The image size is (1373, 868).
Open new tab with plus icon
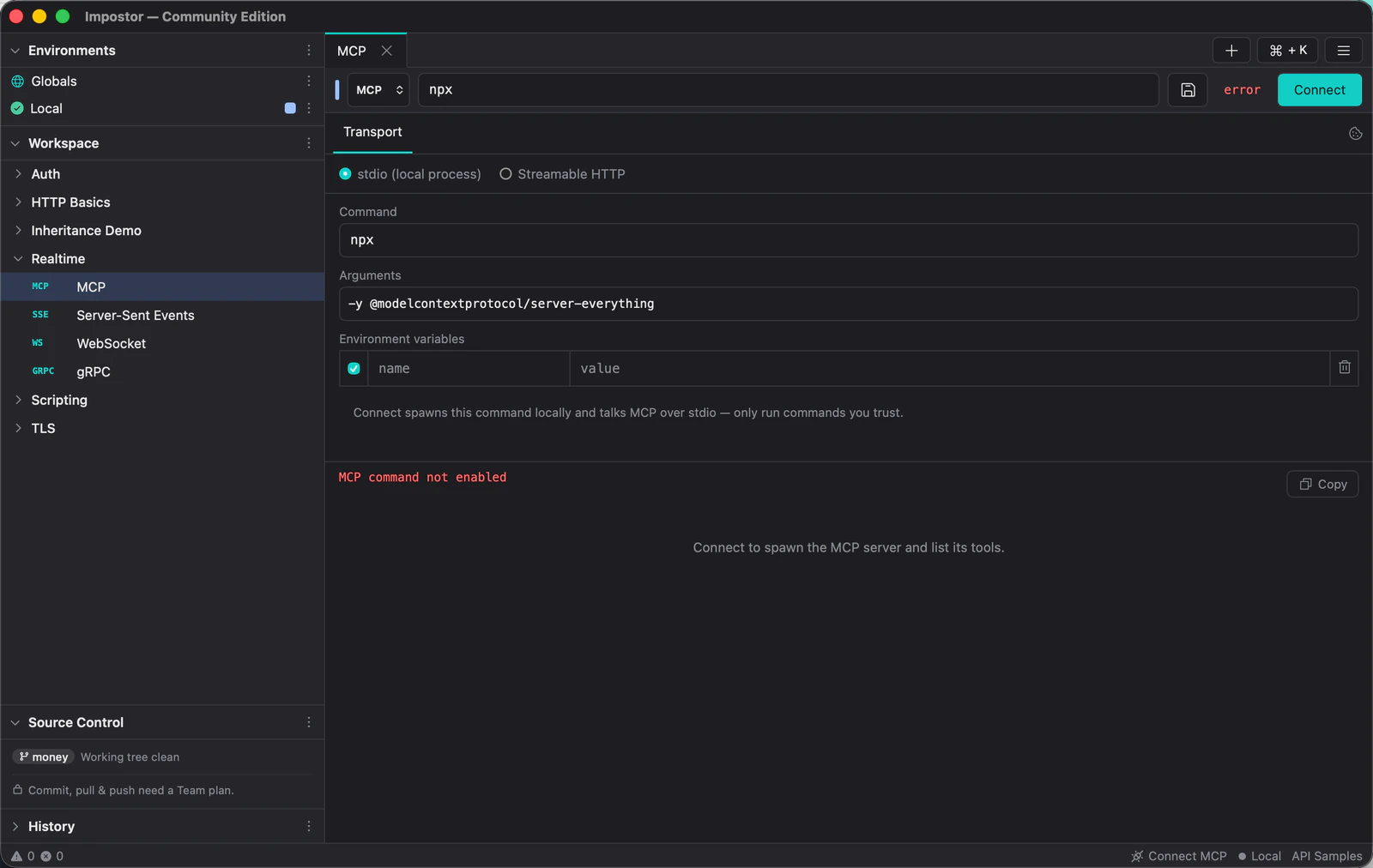(1231, 51)
